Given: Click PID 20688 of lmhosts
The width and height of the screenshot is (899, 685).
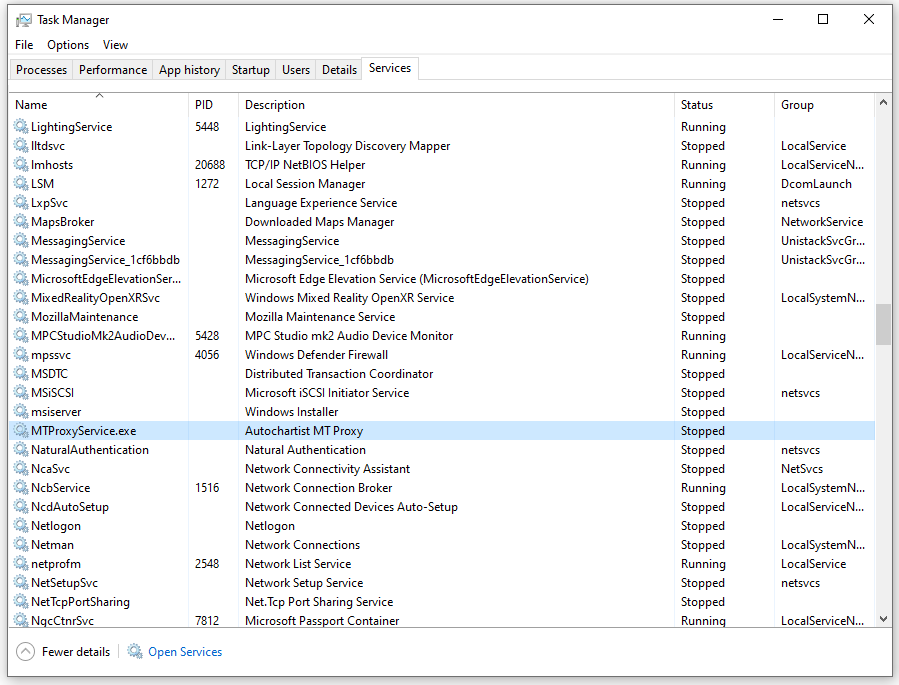Looking at the screenshot, I should coord(210,165).
